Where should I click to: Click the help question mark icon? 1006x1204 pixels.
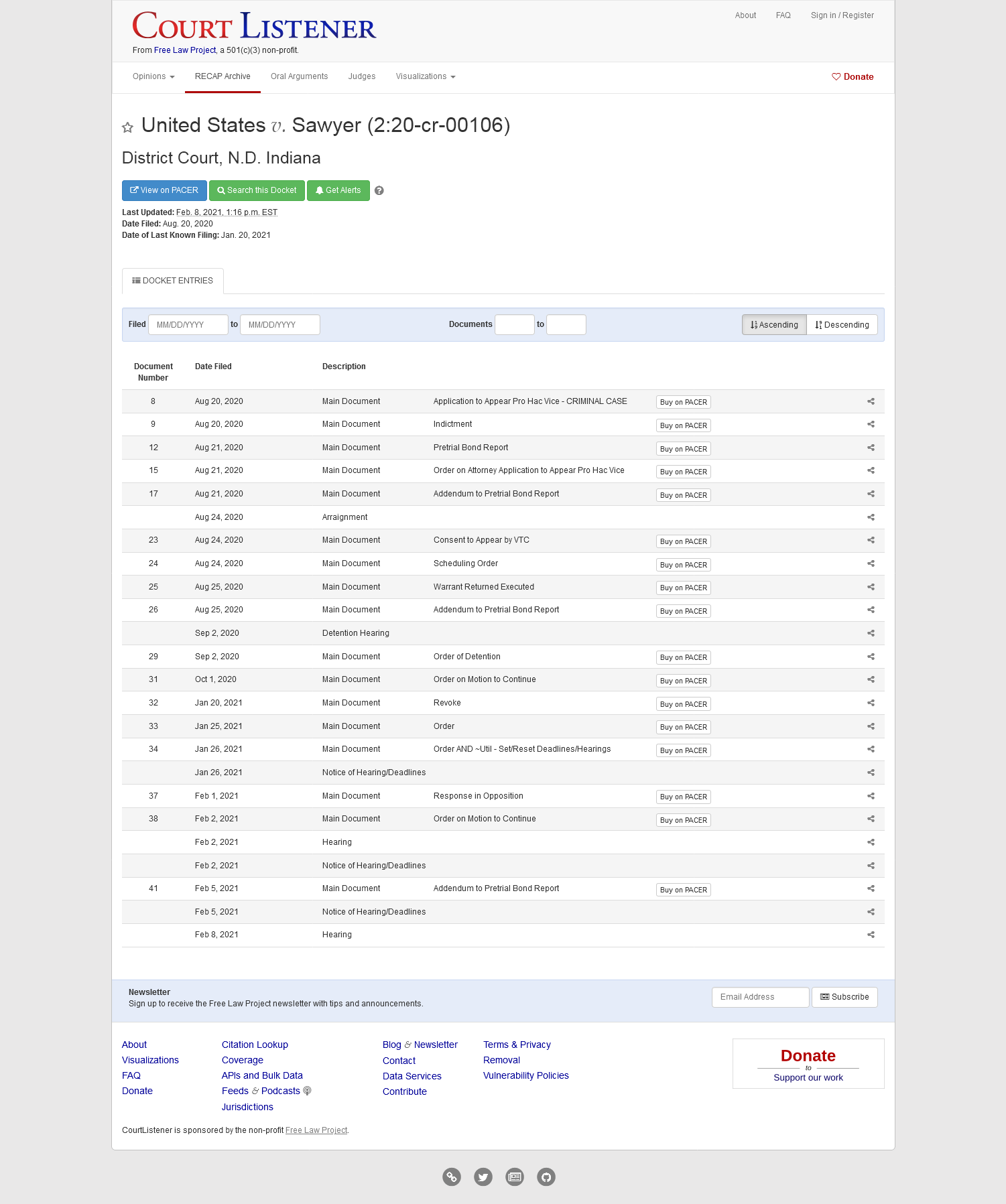tap(379, 191)
